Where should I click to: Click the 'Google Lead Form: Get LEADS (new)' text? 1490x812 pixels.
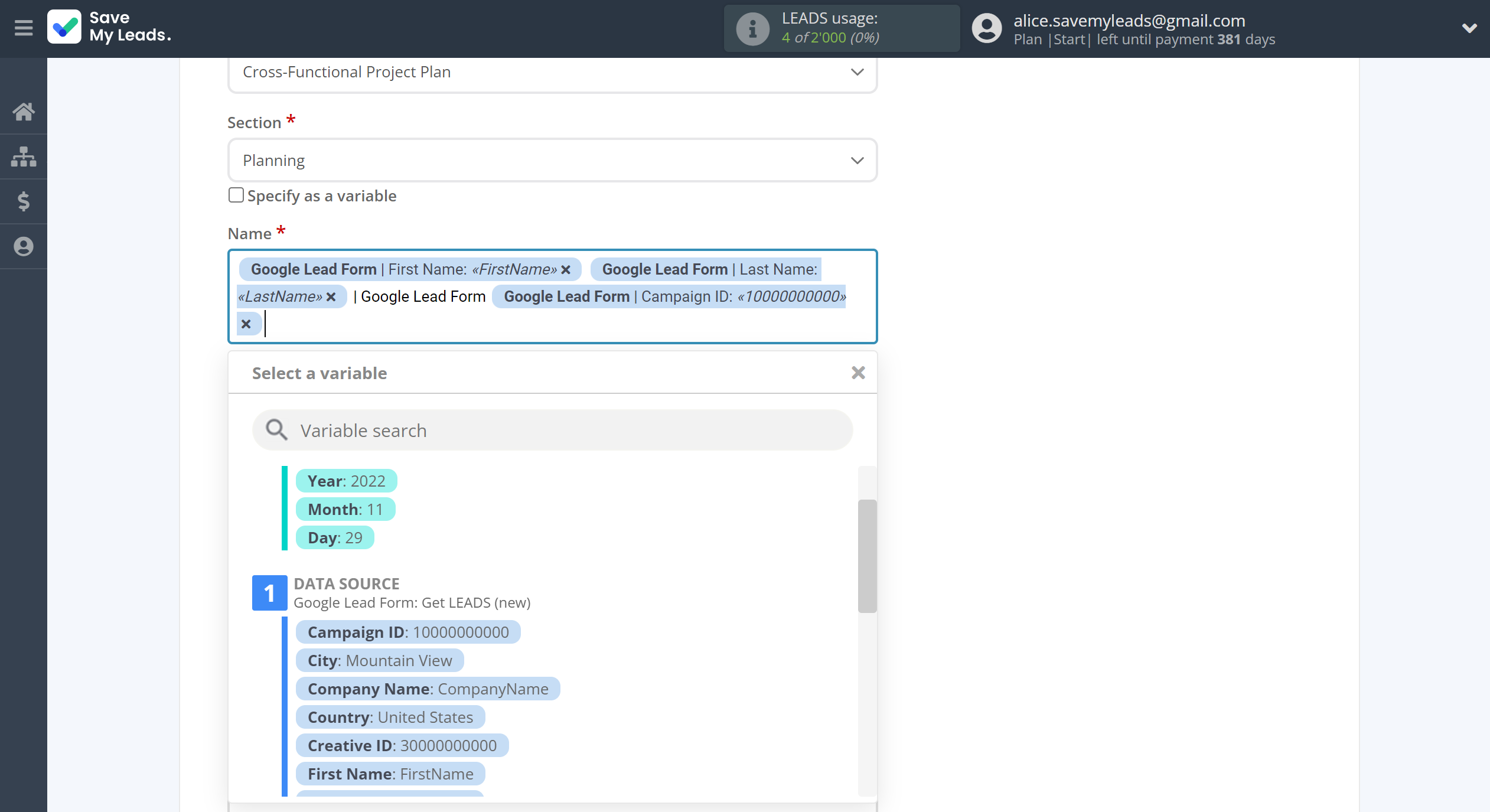tap(412, 603)
